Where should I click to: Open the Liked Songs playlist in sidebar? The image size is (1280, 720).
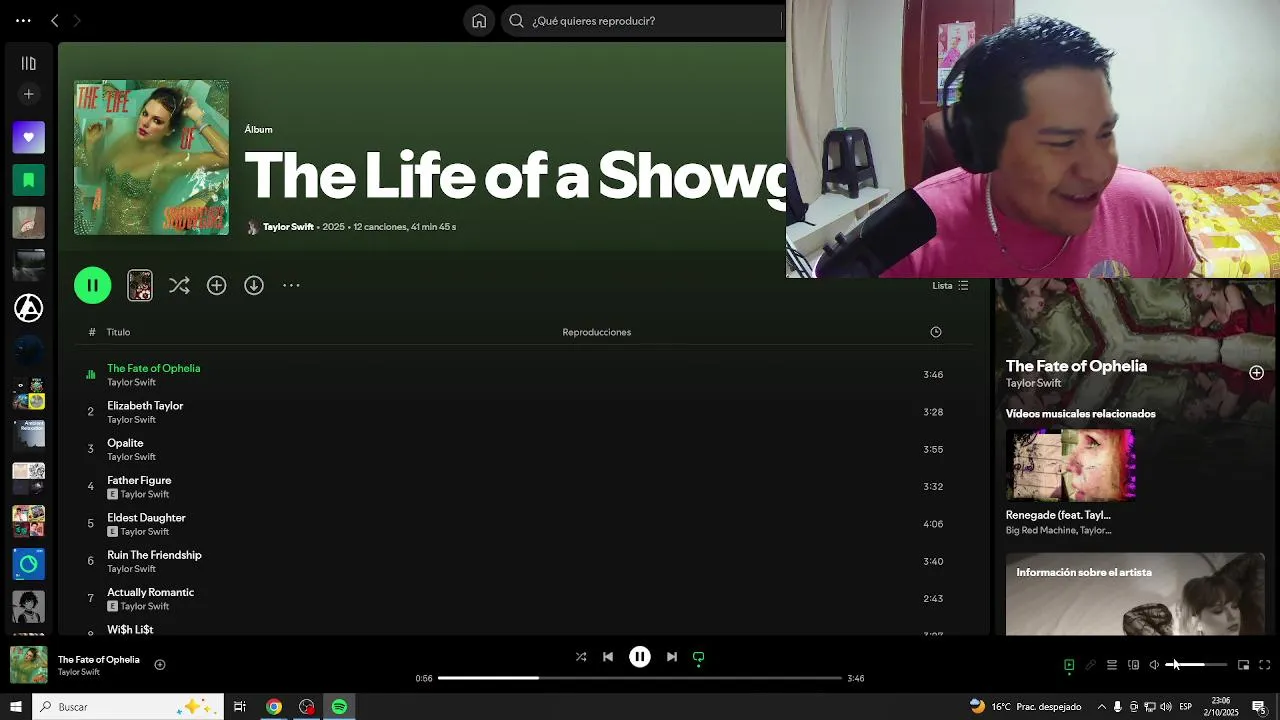coord(29,137)
